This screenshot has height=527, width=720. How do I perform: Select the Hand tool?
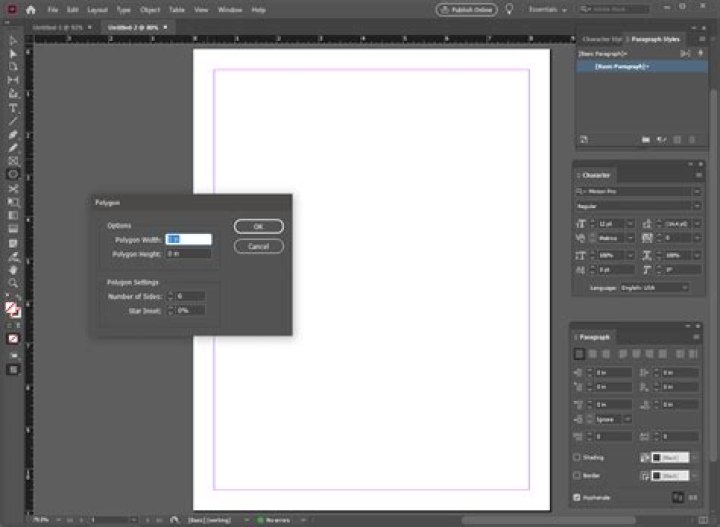click(x=13, y=270)
